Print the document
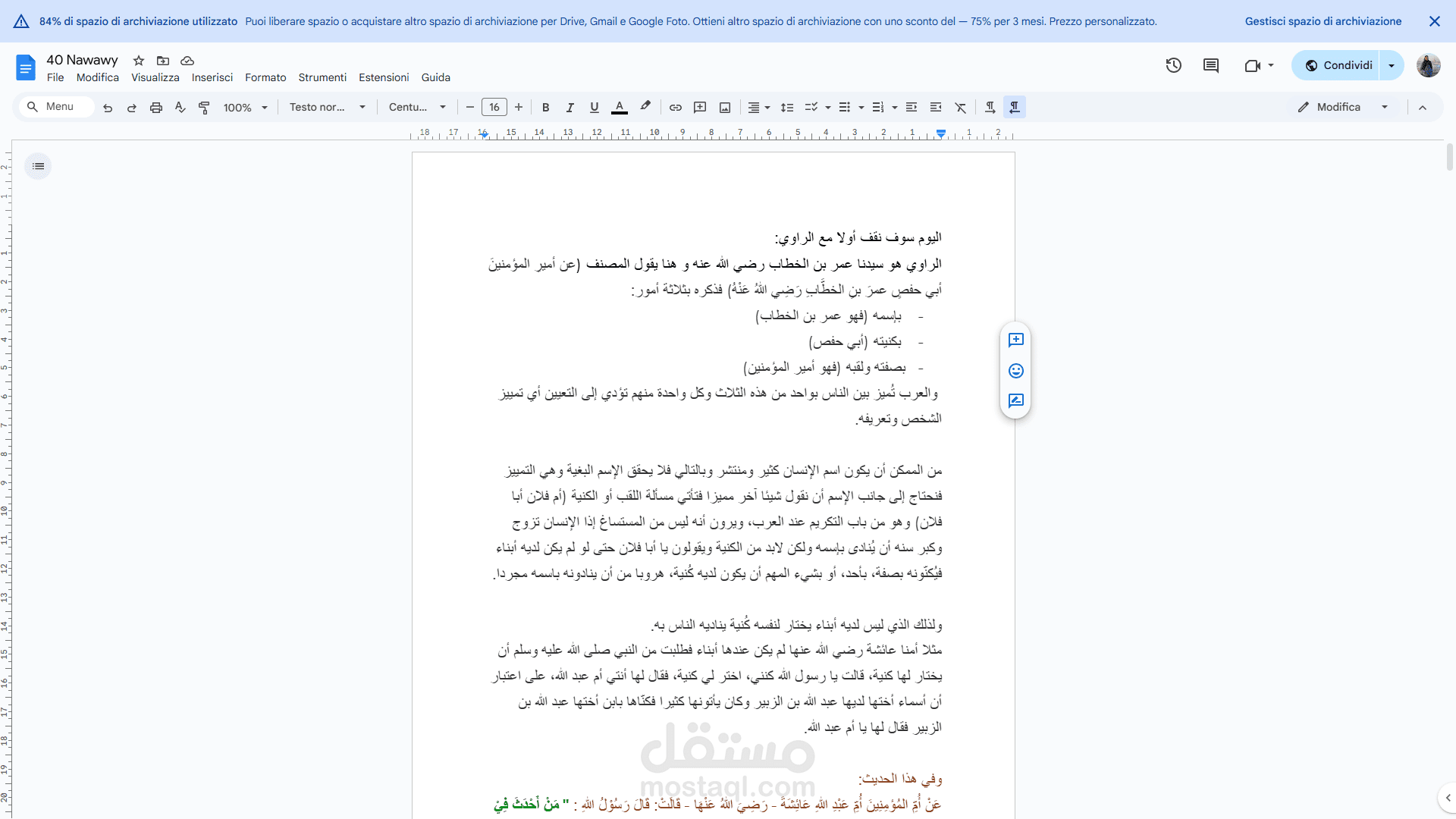This screenshot has height=819, width=1456. point(156,108)
